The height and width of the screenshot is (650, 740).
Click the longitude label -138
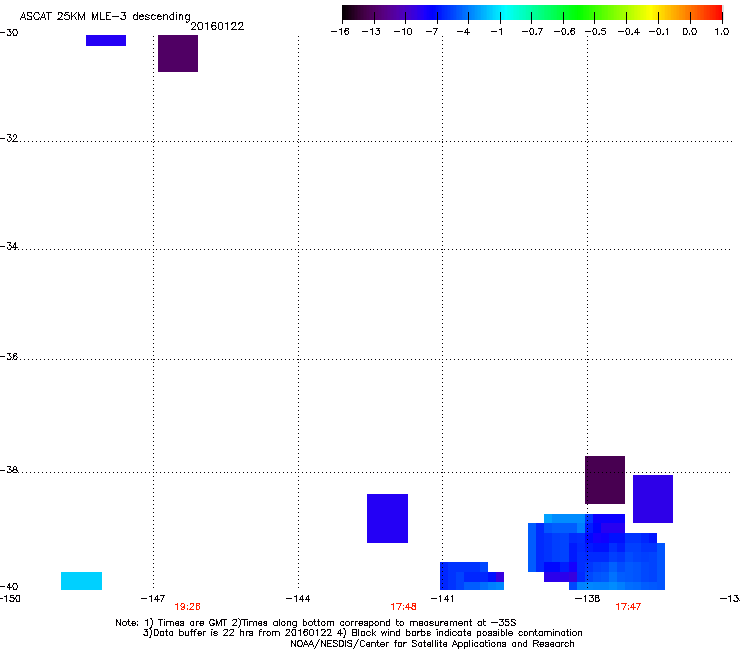tap(588, 599)
